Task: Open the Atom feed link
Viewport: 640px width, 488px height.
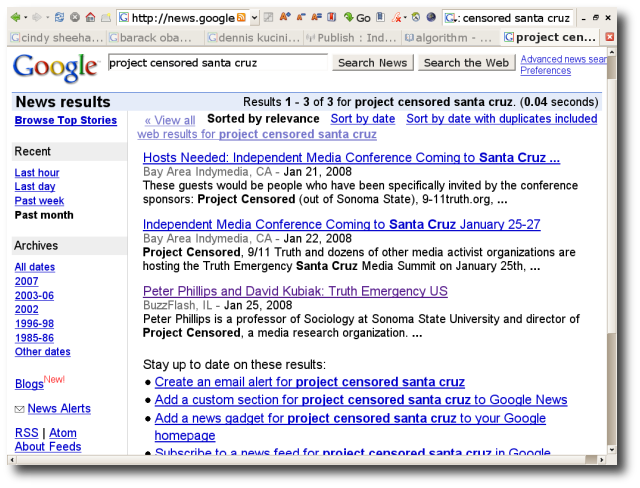Action: pyautogui.click(x=63, y=433)
